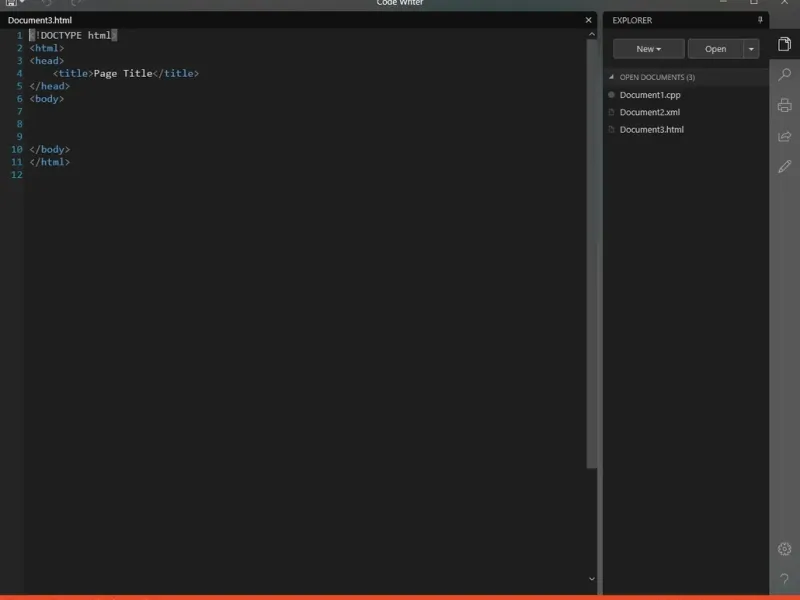Click the opening <body> tag line

pyautogui.click(x=46, y=98)
